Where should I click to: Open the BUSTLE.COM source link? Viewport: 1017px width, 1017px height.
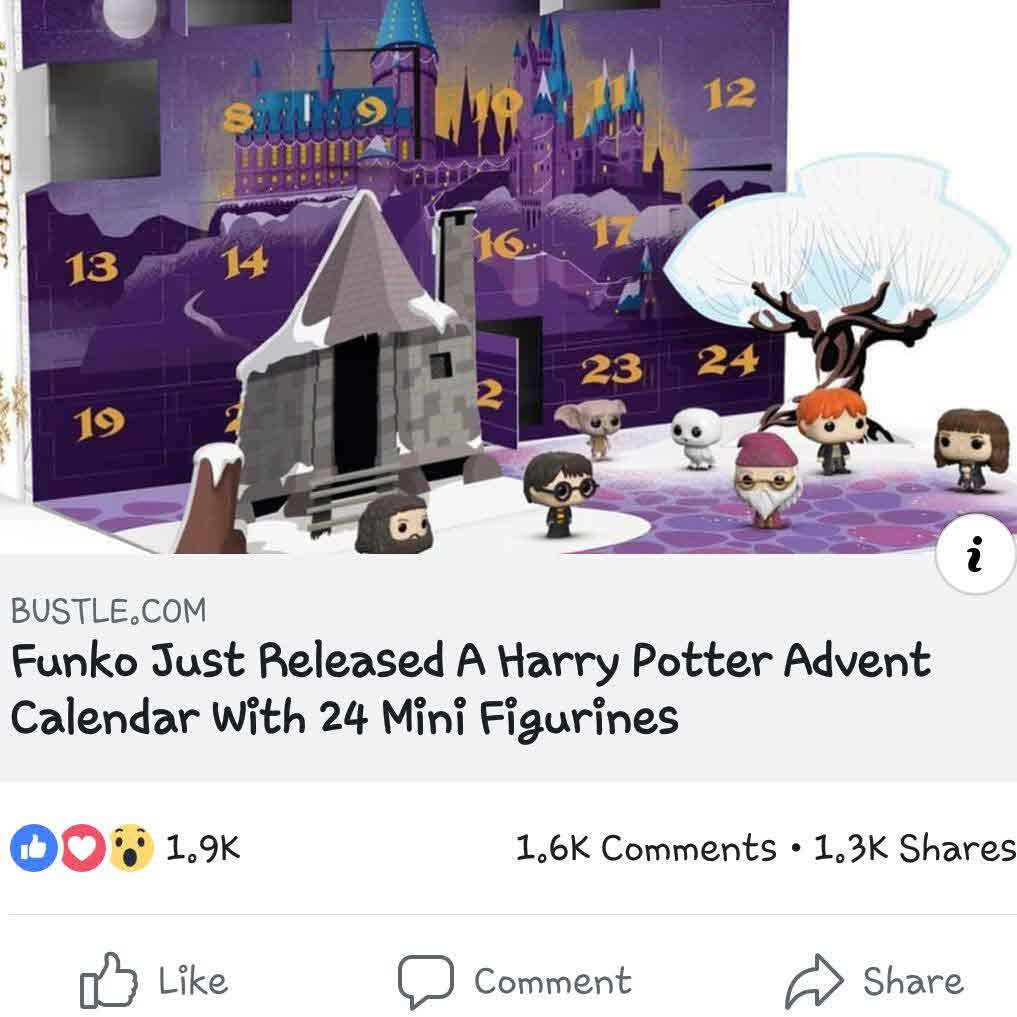pyautogui.click(x=108, y=611)
